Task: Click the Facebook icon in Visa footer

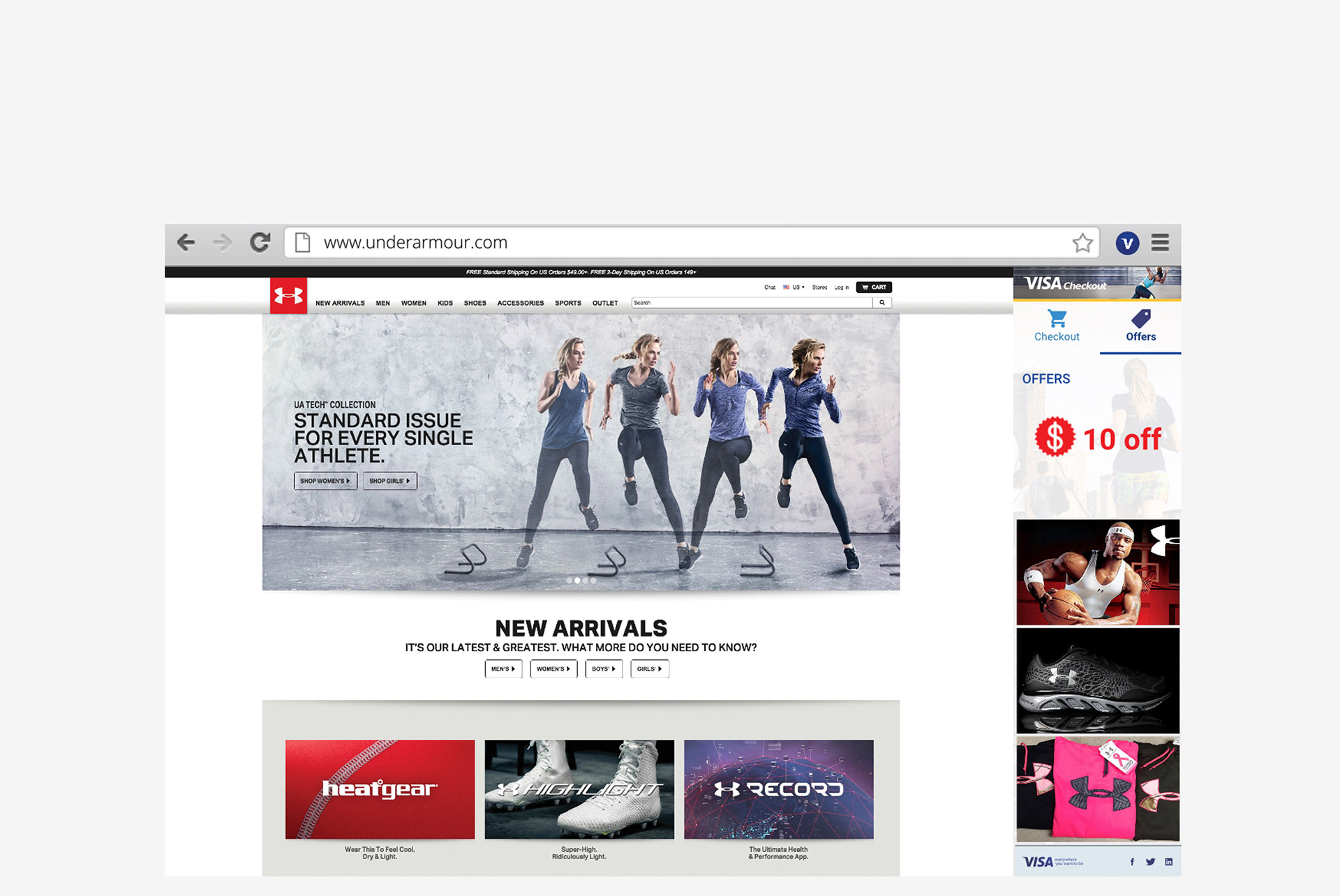Action: point(1132,862)
